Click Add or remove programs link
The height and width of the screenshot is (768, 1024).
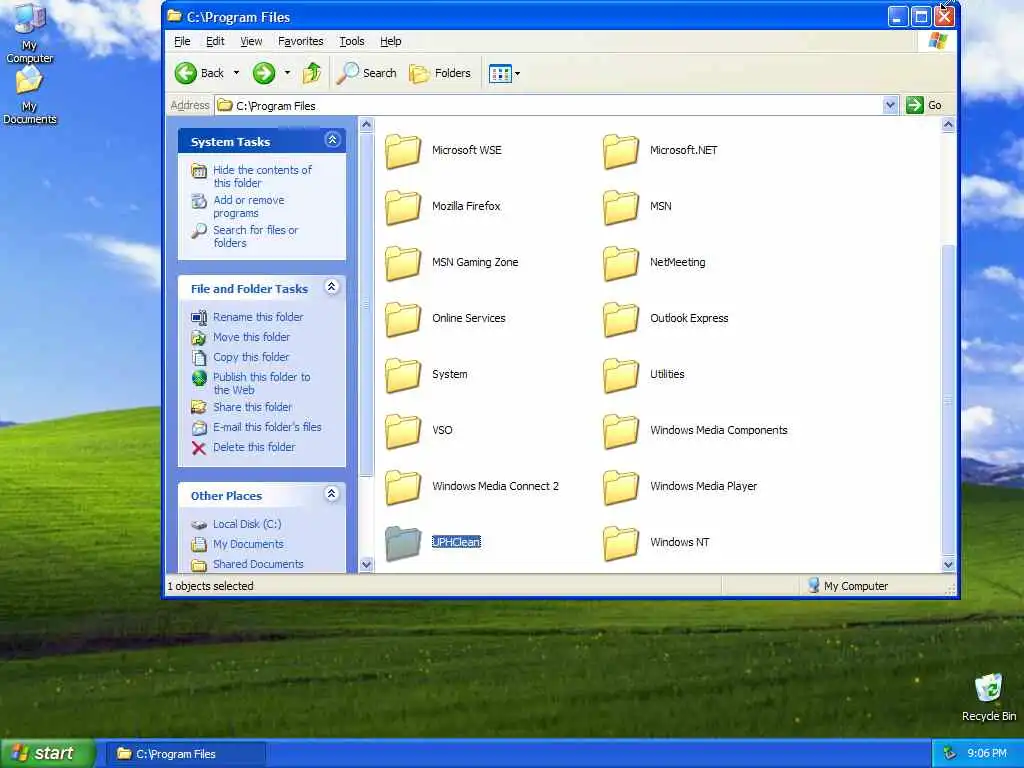[248, 206]
